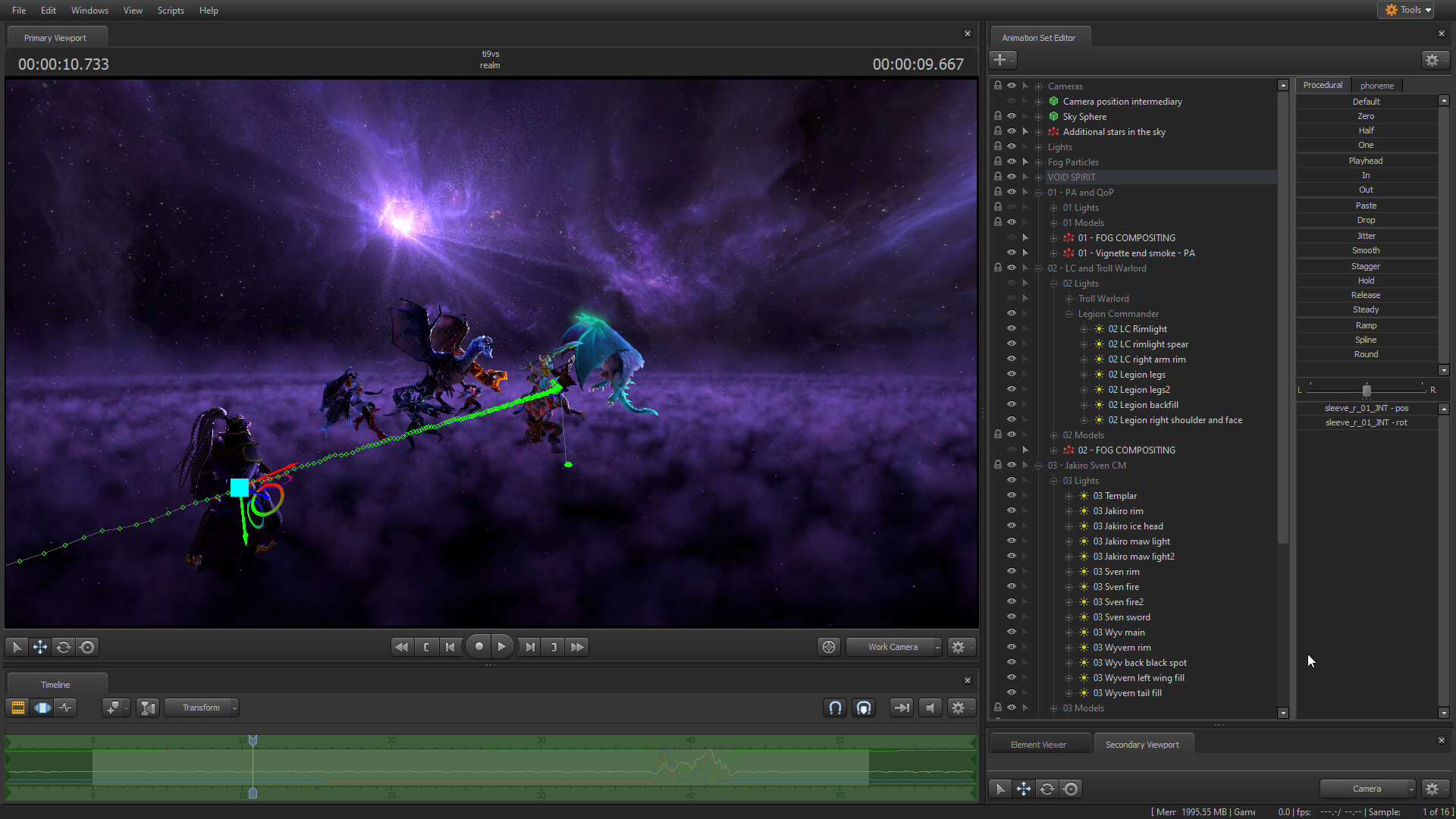Viewport: 1456px width, 819px height.
Task: Select the Secondary Viewport tab
Action: pyautogui.click(x=1142, y=745)
